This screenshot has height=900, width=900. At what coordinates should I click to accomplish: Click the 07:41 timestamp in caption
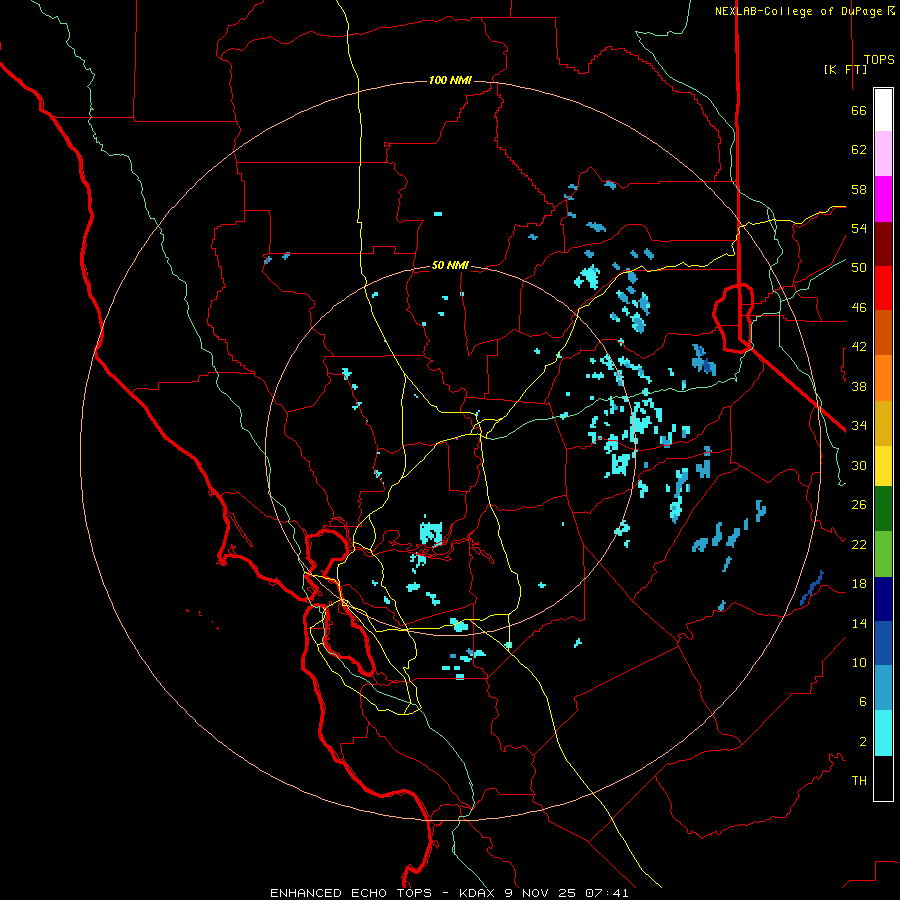[607, 893]
